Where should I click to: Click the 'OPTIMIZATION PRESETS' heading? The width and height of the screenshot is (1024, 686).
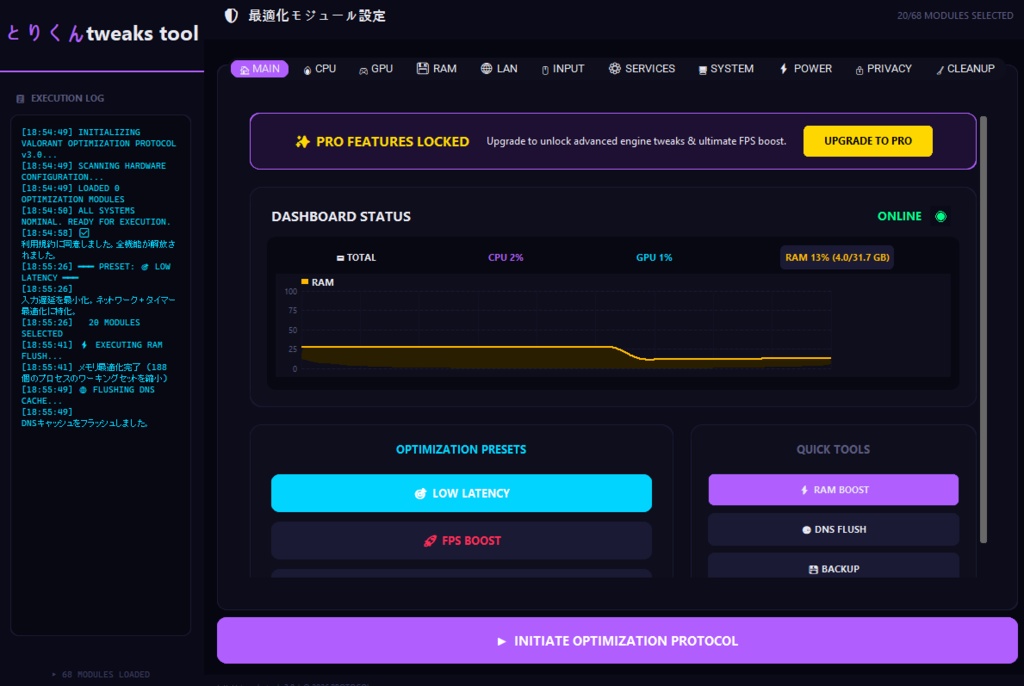coord(461,449)
